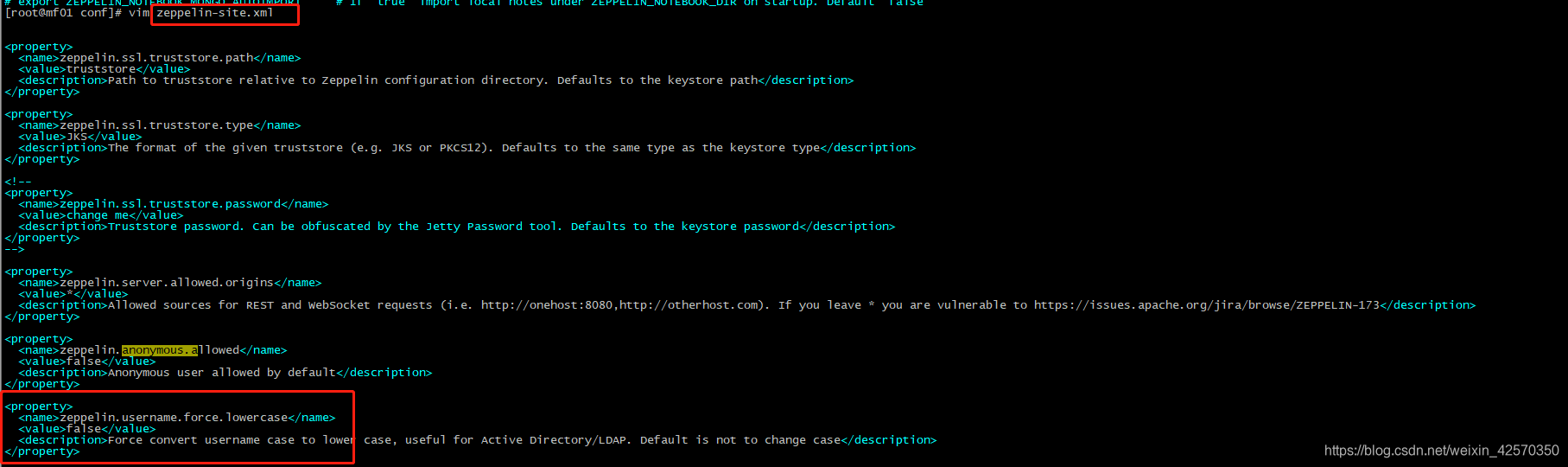This screenshot has height=467, width=1568.
Task: Click the XML comment opener '<!--'
Action: (x=18, y=182)
